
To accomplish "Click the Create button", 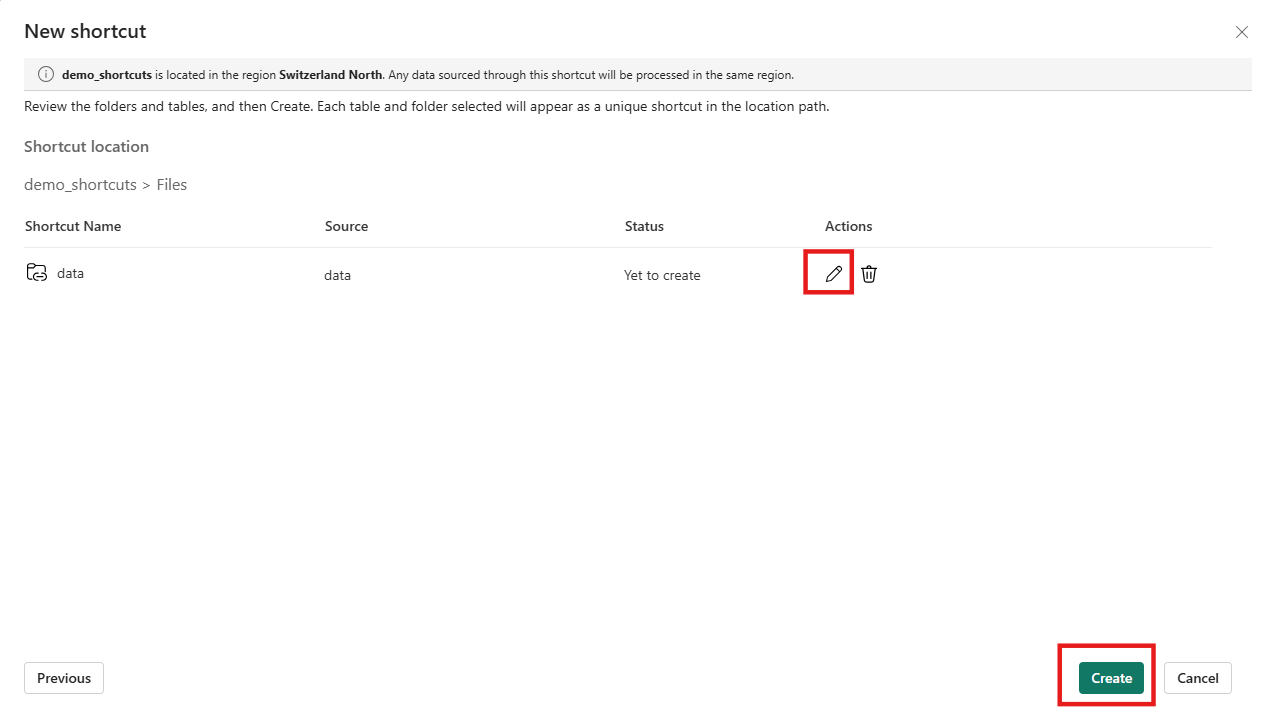I will pos(1110,677).
